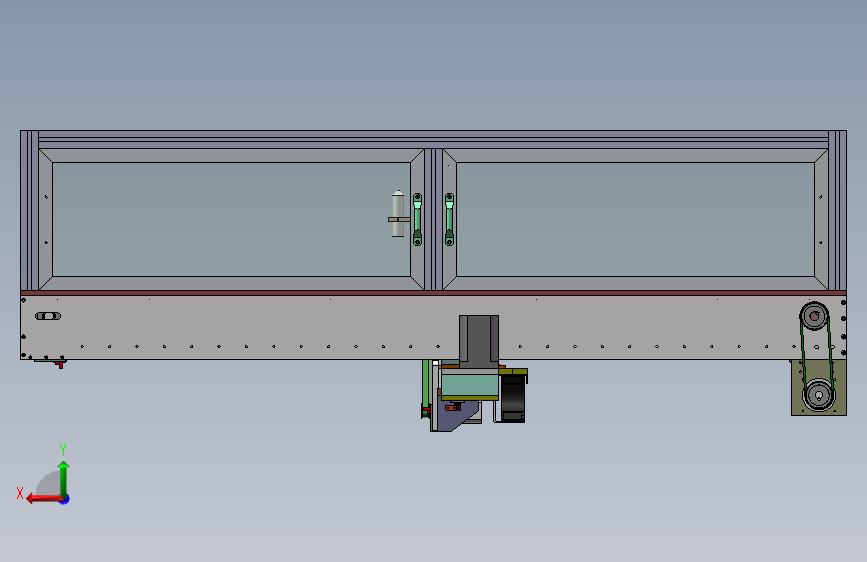
Task: Select the left glass door panel
Action: tap(231, 219)
